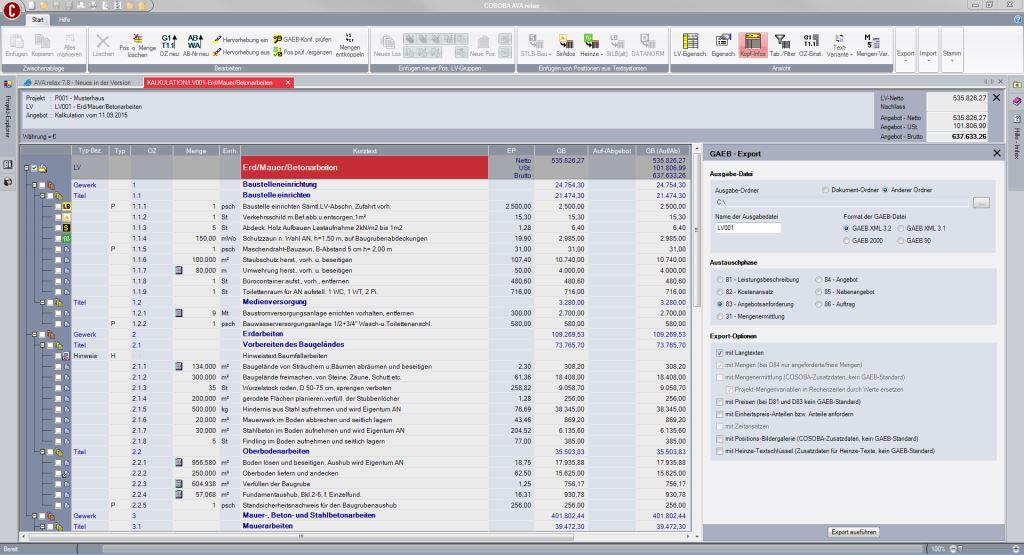Open the Export dropdown in the ribbon

905,53
